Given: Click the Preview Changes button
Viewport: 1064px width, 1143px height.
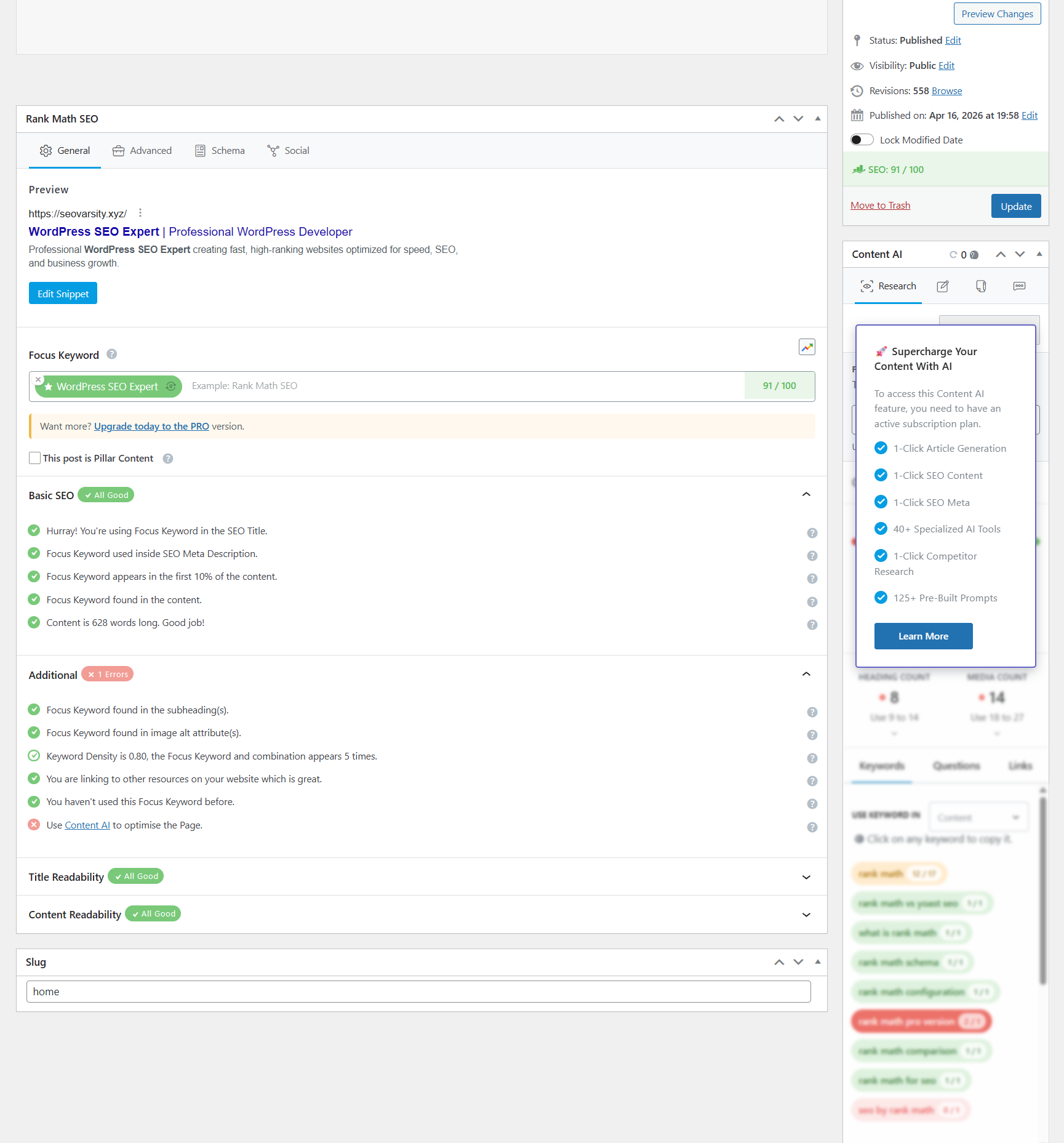Looking at the screenshot, I should (x=997, y=14).
